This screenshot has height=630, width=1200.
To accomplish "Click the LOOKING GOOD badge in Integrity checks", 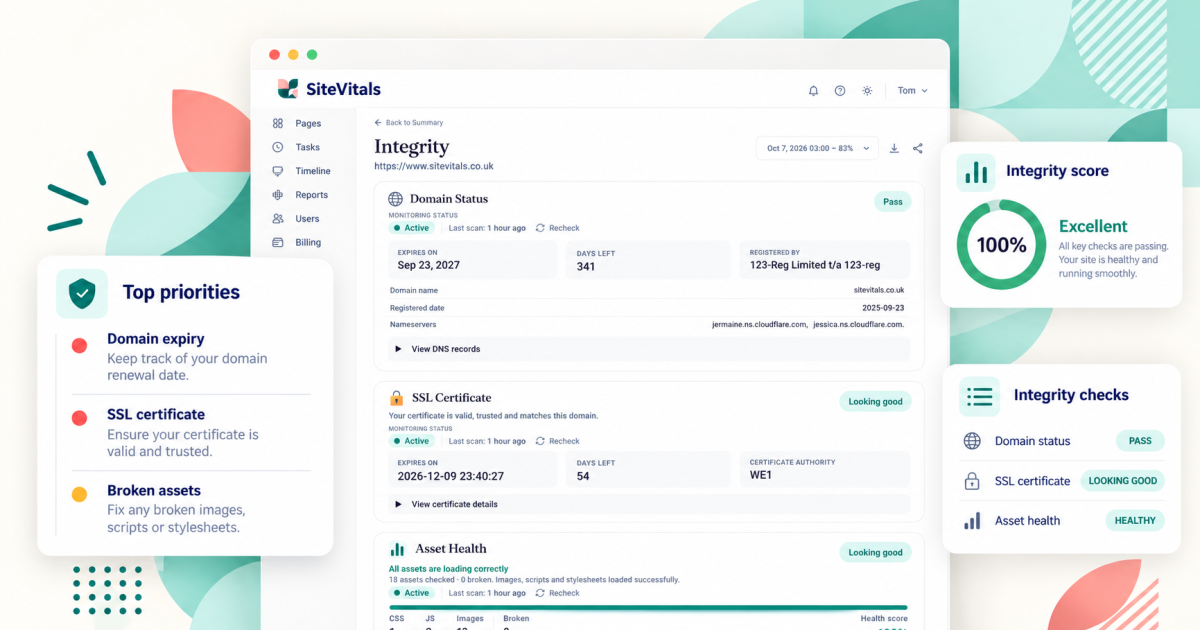I will (x=1123, y=481).
